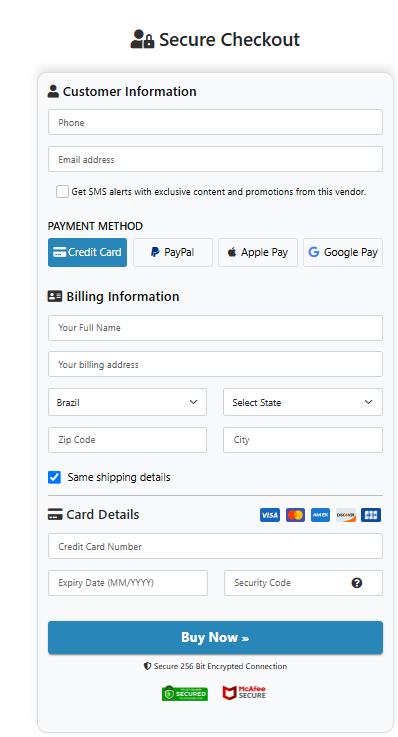Focus the Expiry Date field

[128, 583]
